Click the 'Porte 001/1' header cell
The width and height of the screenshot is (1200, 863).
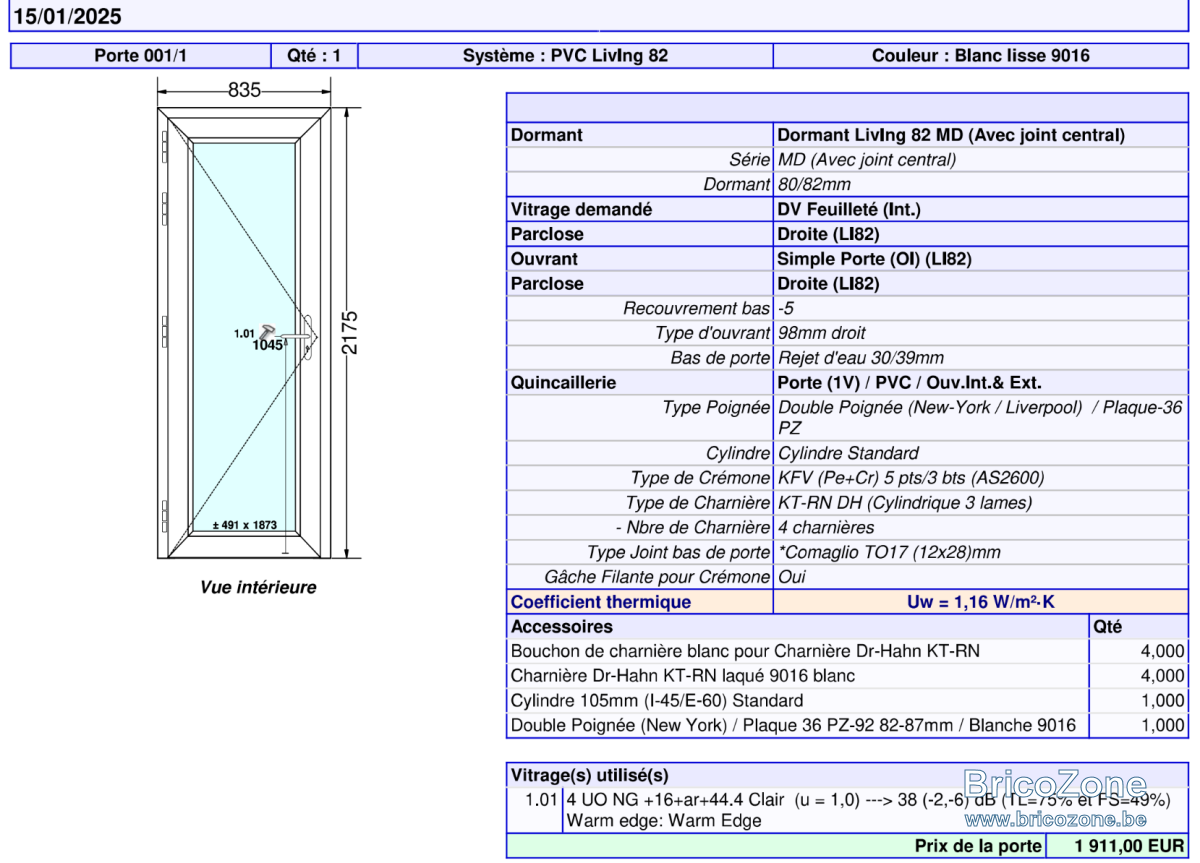click(x=141, y=56)
